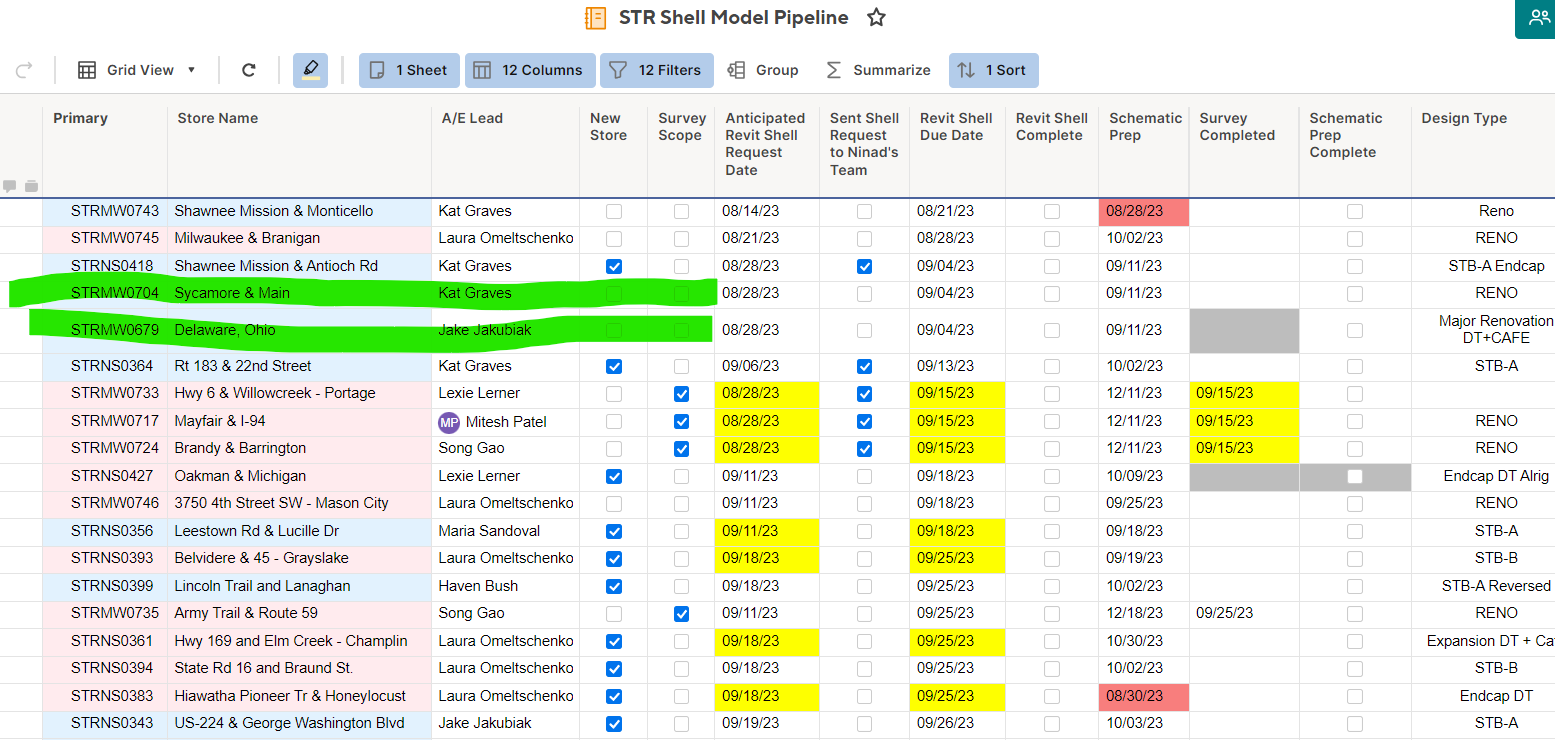Uncheck Sent Shell Request for Rt 183 & 22nd Street

864,366
